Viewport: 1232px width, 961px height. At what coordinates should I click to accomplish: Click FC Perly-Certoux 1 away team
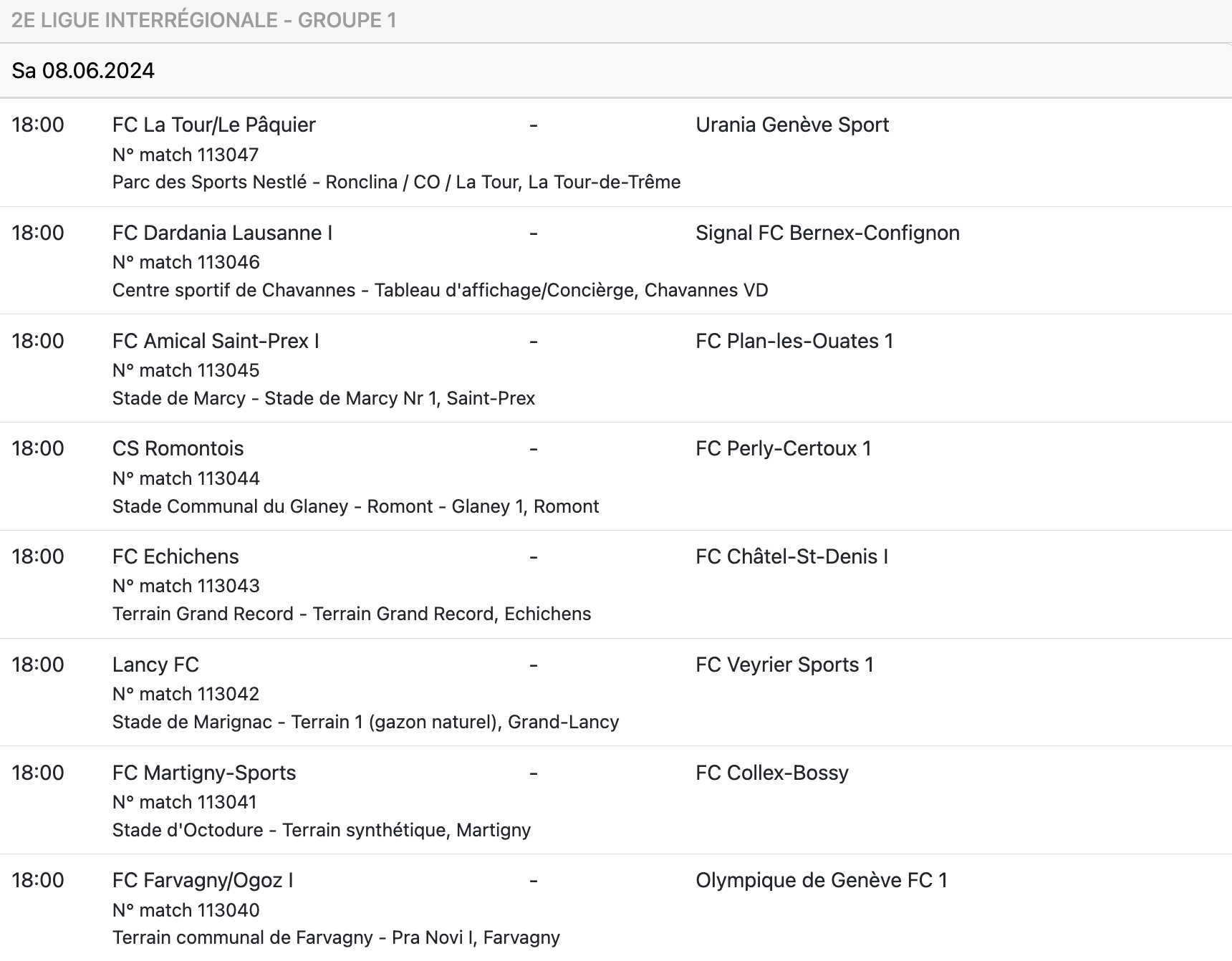coord(783,448)
